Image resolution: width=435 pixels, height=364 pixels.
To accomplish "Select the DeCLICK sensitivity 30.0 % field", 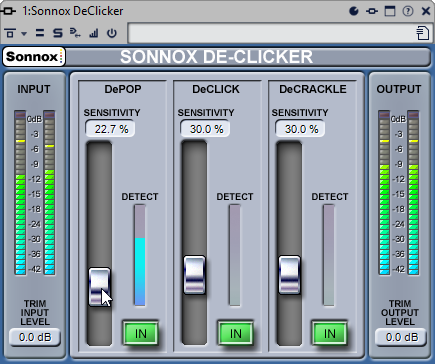I will 205,129.
